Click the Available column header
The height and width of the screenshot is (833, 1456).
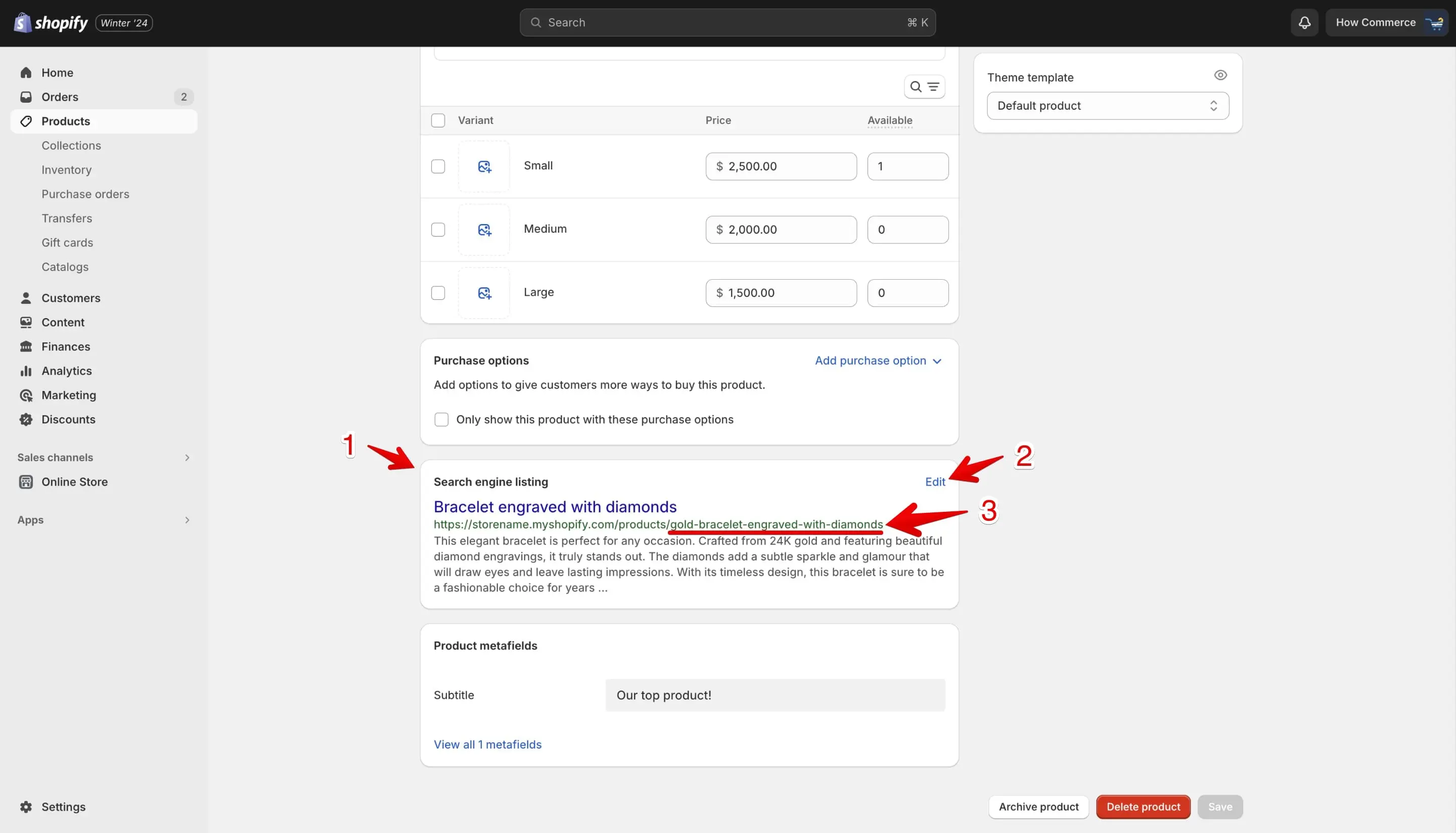pos(890,120)
